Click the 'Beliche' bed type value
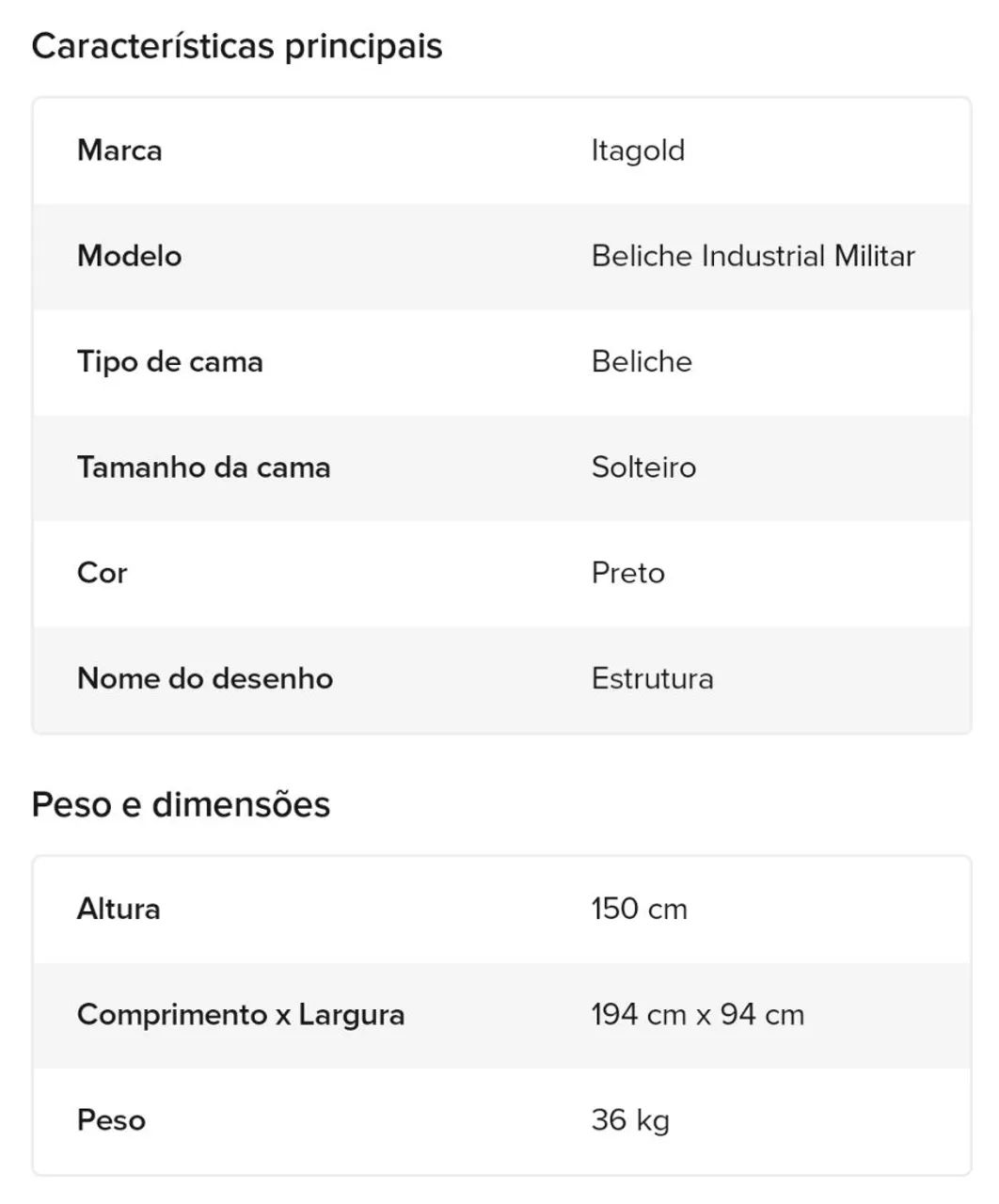Viewport: 999px width, 1204px height. click(x=642, y=361)
